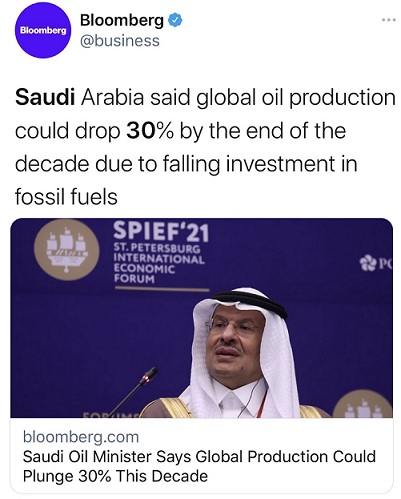Click St. Petersburg International Economic Forum text
The height and width of the screenshot is (499, 401).
pyautogui.click(x=159, y=263)
